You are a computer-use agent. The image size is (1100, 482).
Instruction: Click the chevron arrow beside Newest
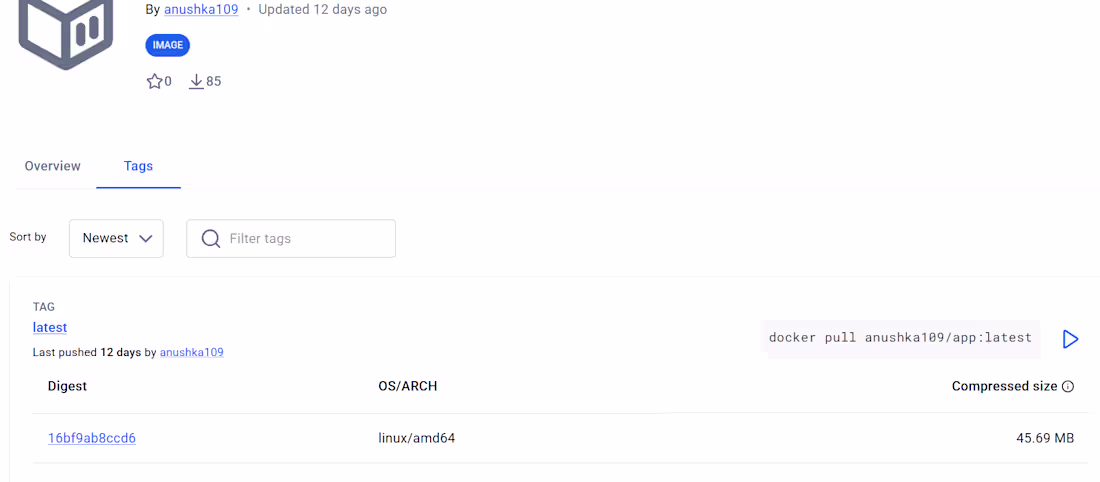(146, 239)
